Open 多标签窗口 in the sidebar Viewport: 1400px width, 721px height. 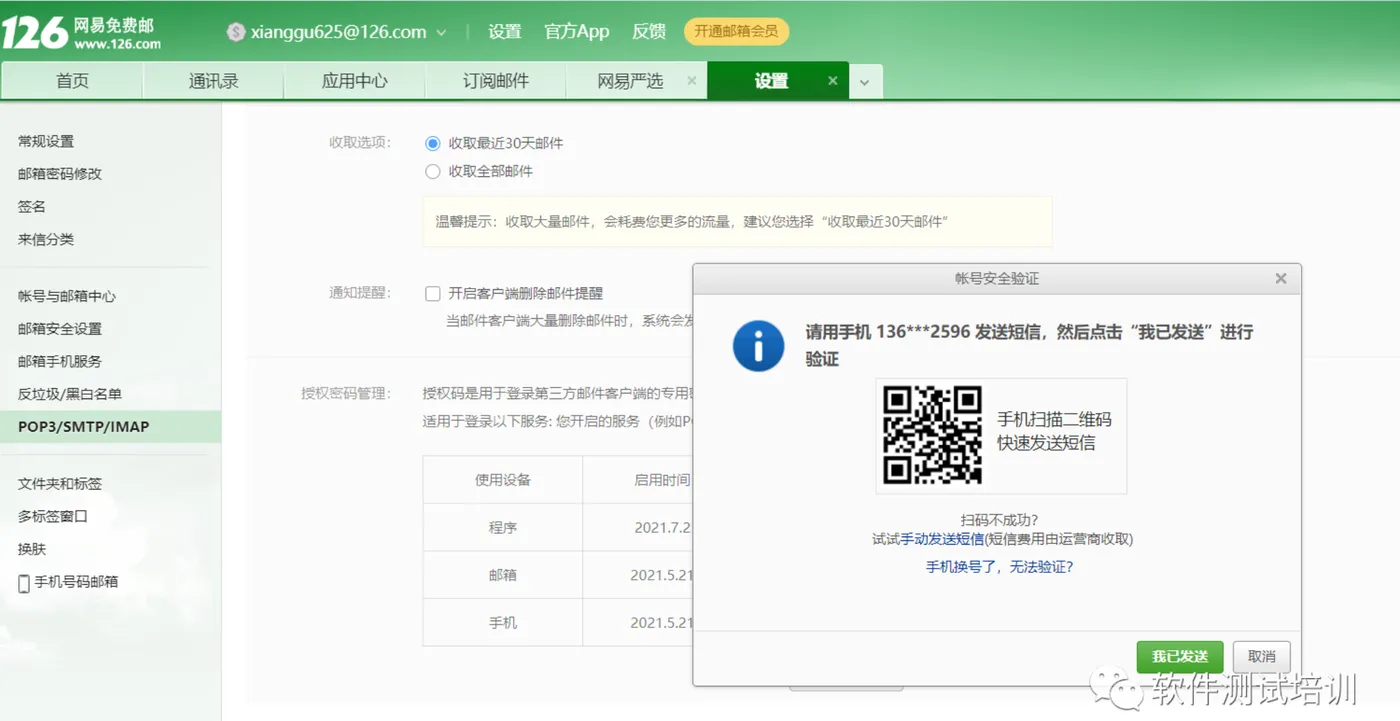[53, 517]
